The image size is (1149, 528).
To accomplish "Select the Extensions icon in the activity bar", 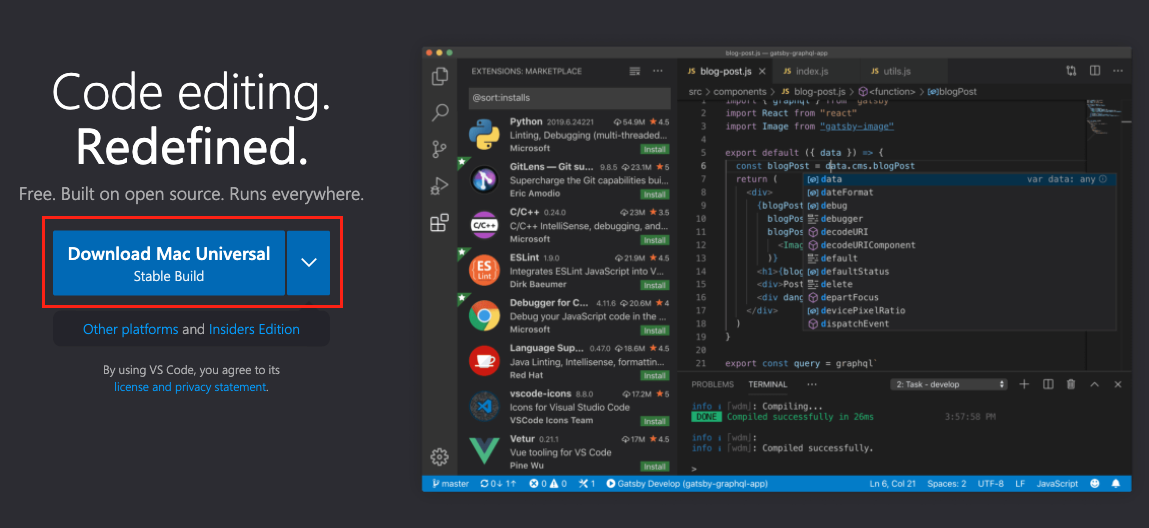I will coord(440,223).
